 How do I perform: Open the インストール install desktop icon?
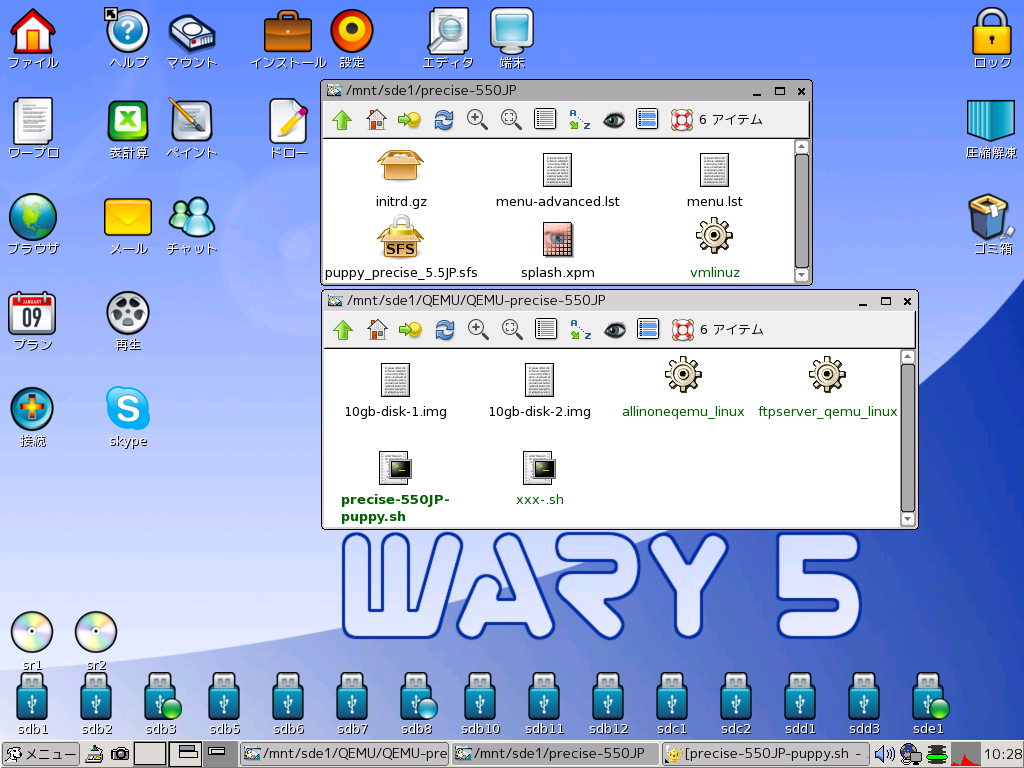click(x=288, y=39)
